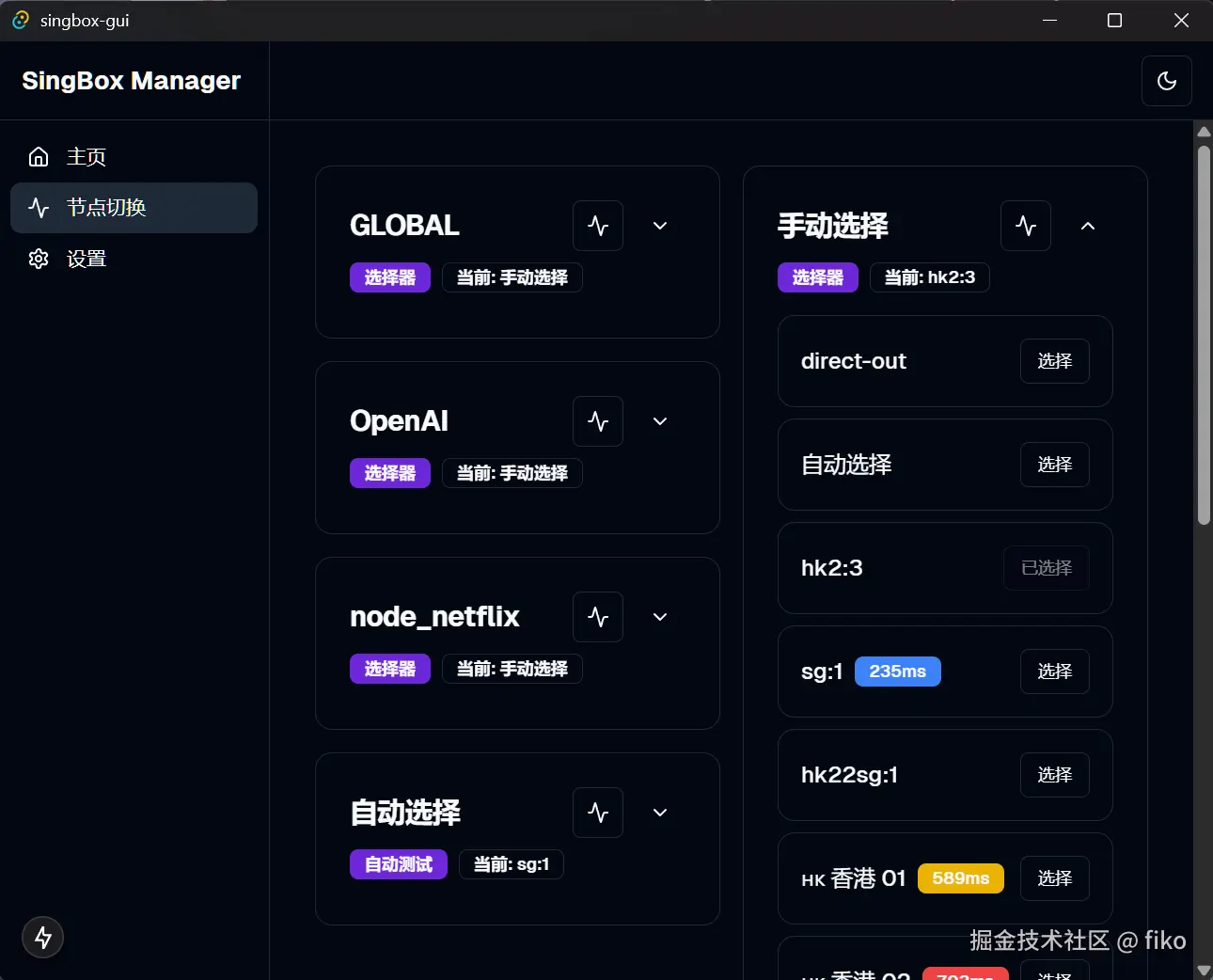
Task: Click the SingBox Manager title
Action: click(x=132, y=81)
